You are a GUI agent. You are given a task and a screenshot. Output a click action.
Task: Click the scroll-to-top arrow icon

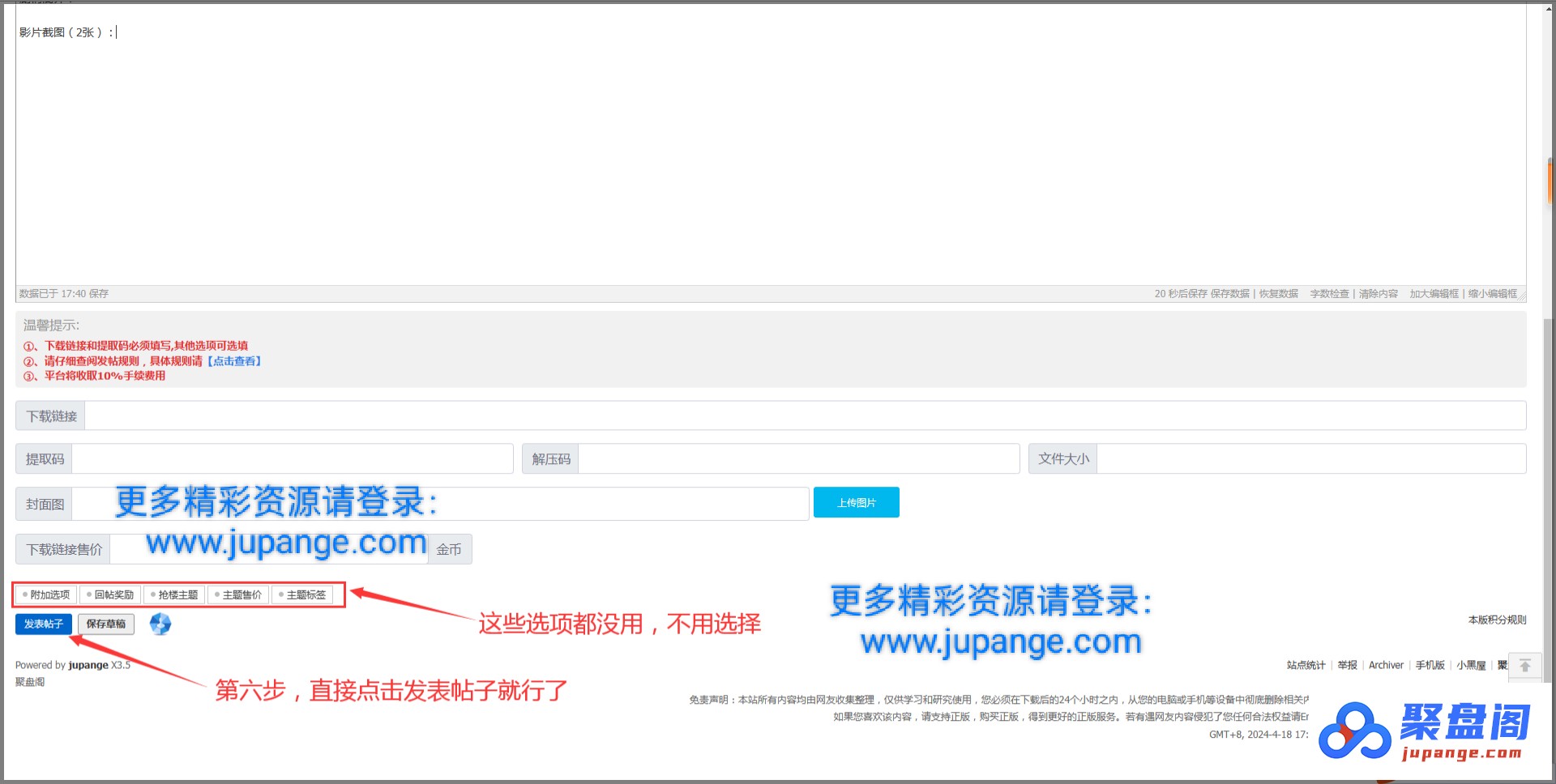1524,666
